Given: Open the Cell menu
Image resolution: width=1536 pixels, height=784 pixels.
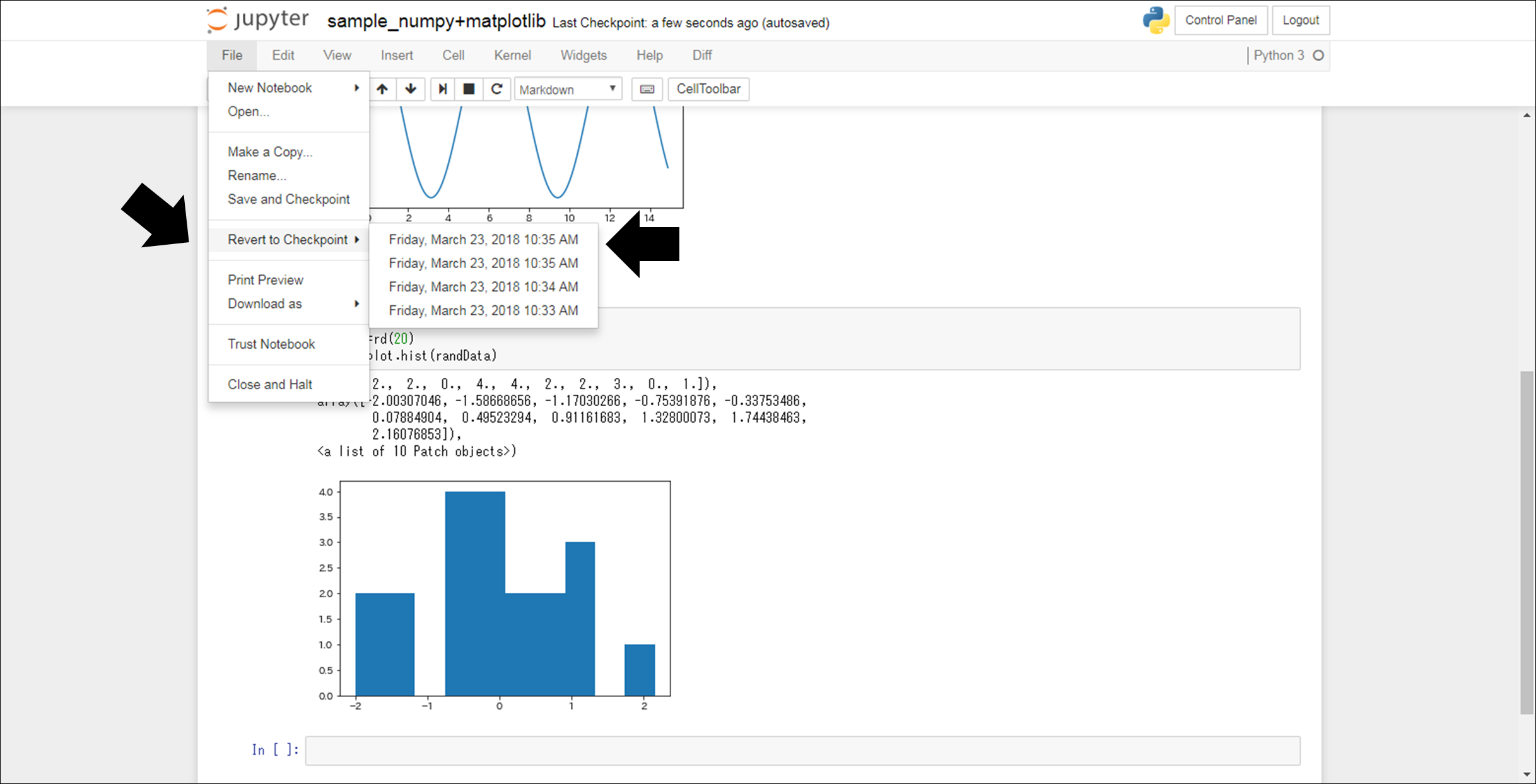Looking at the screenshot, I should point(454,56).
